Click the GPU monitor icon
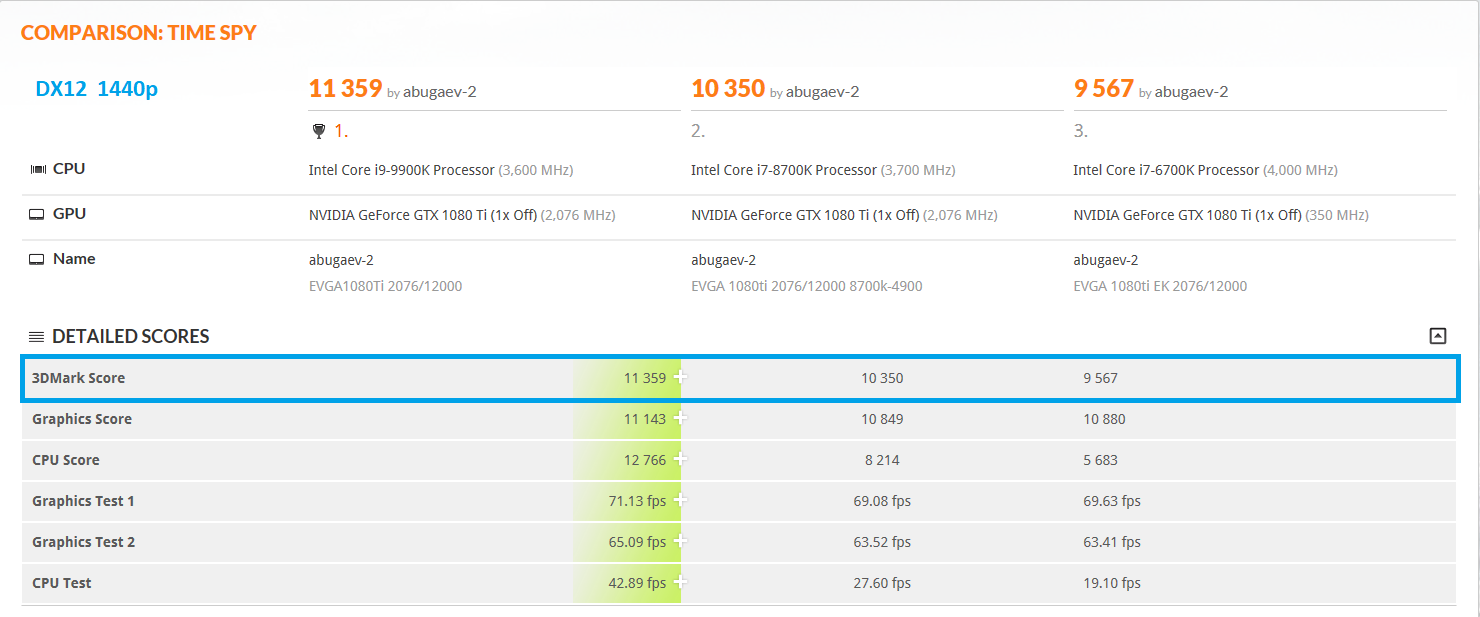1480x617 pixels. pos(37,214)
